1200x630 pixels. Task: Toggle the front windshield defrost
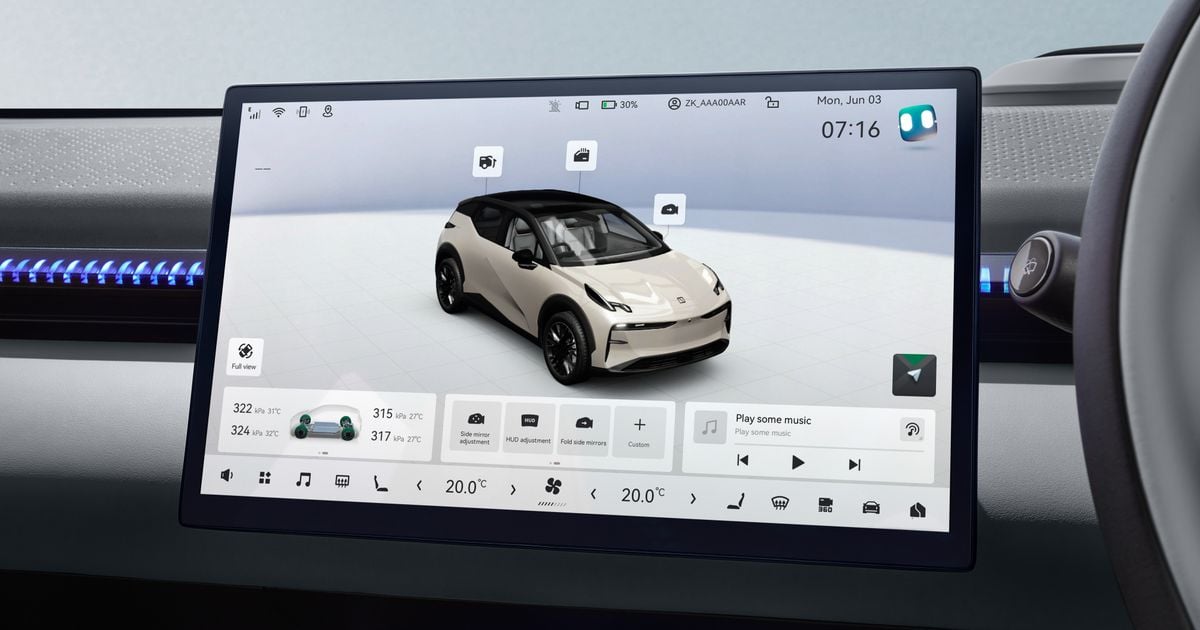point(780,502)
